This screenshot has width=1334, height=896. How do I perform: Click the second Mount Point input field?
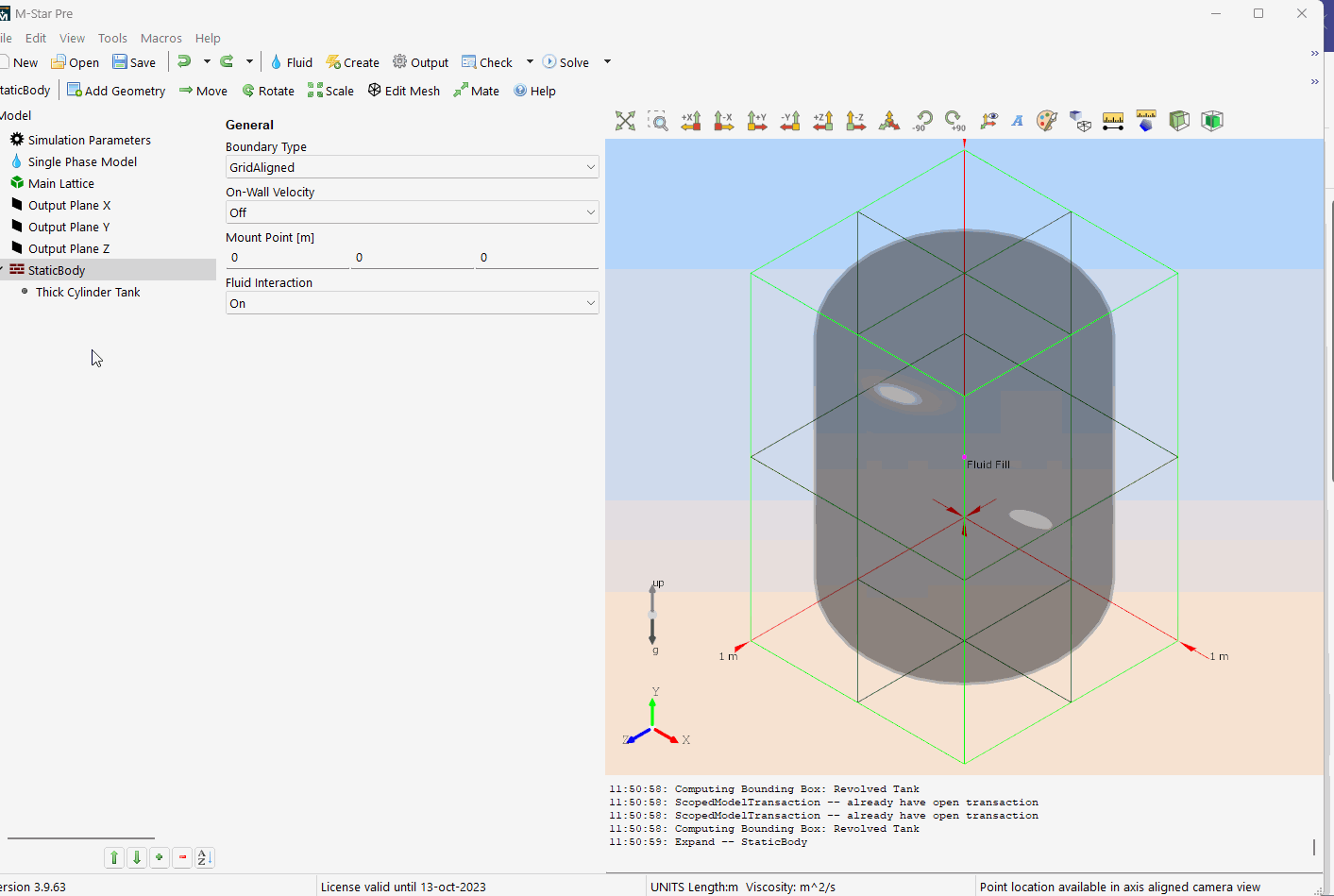pos(412,258)
